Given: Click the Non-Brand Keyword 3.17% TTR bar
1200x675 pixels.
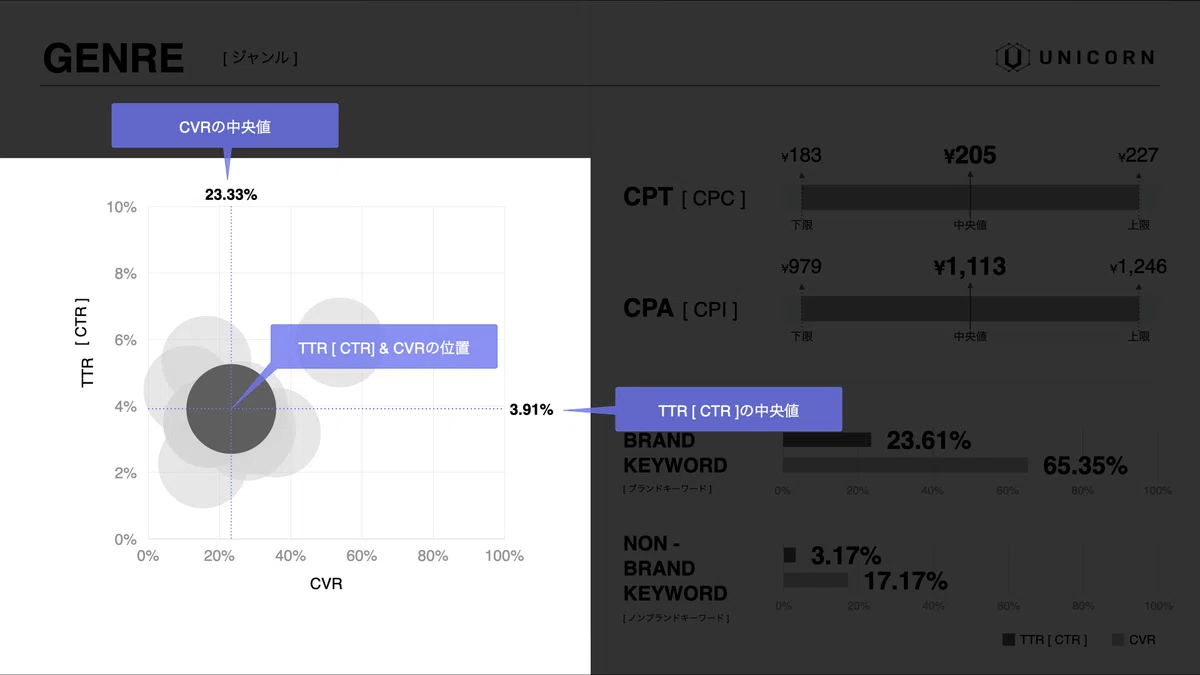Looking at the screenshot, I should click(790, 555).
